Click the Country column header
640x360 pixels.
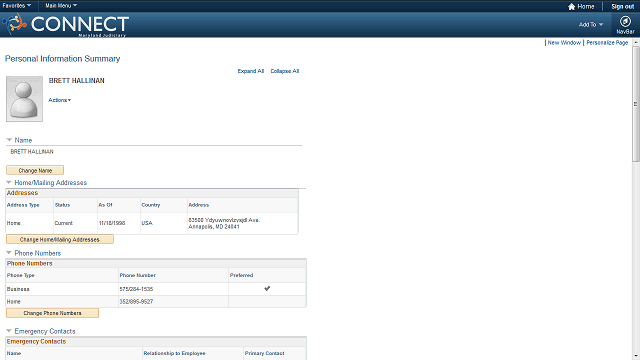click(x=151, y=205)
